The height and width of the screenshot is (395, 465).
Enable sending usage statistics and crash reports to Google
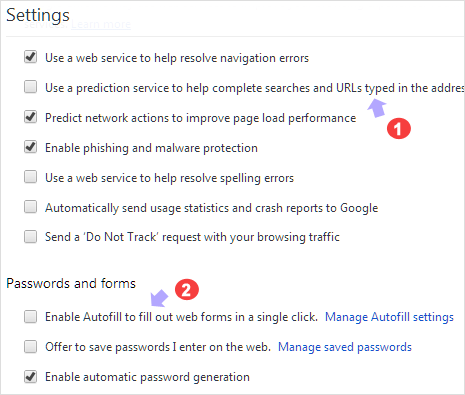(x=30, y=207)
